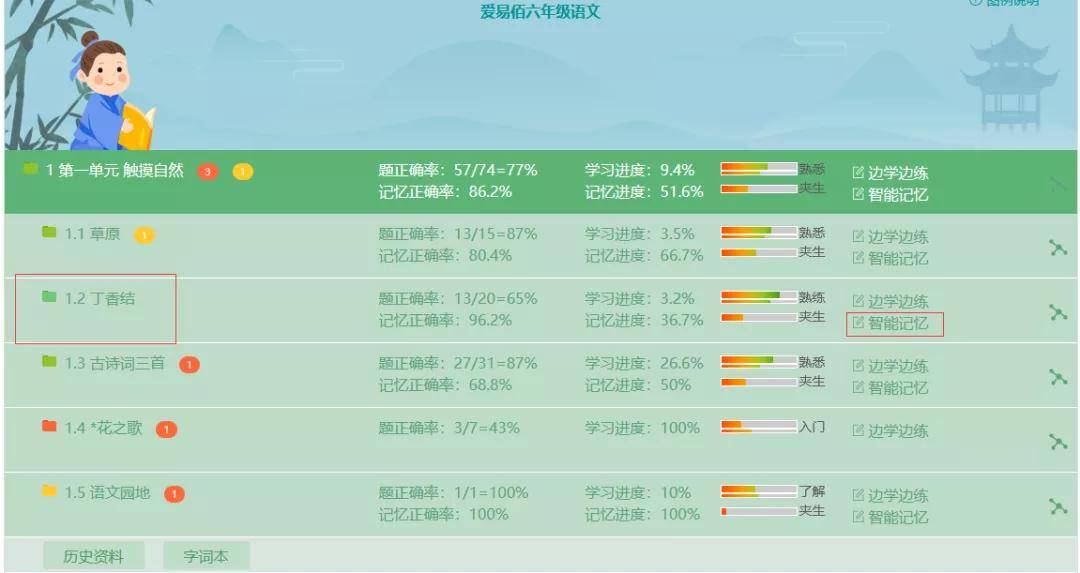This screenshot has width=1080, height=573.
Task: Open 图例说明 help at top right
Action: coord(1004,3)
